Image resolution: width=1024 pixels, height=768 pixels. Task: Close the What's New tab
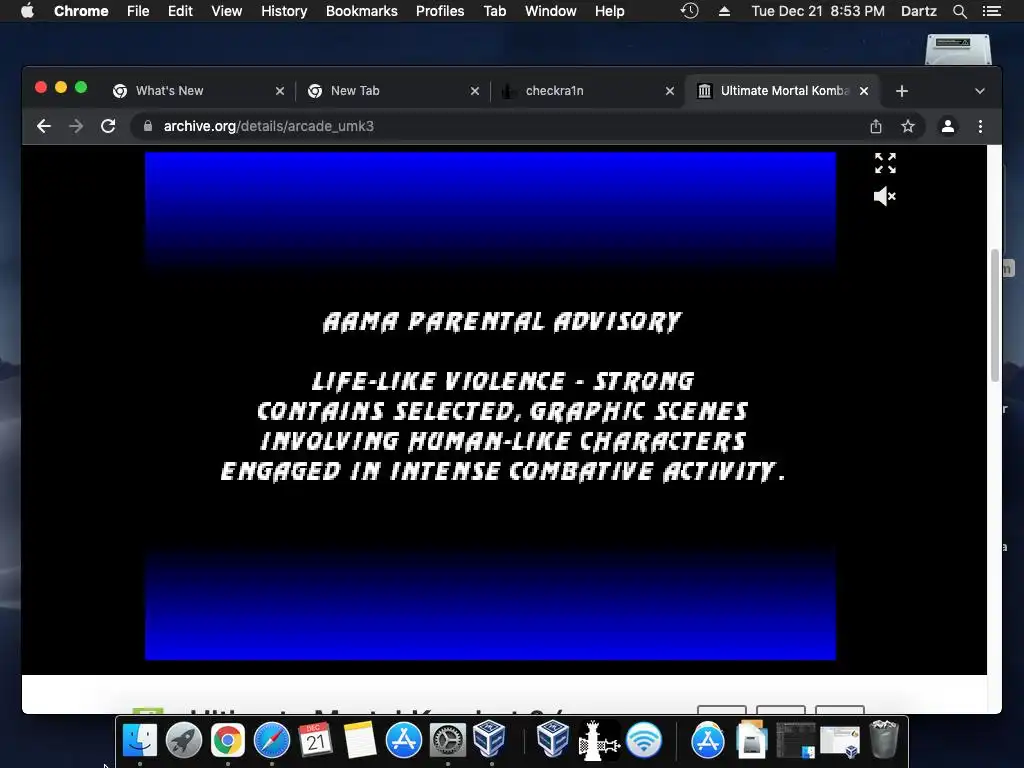click(280, 91)
